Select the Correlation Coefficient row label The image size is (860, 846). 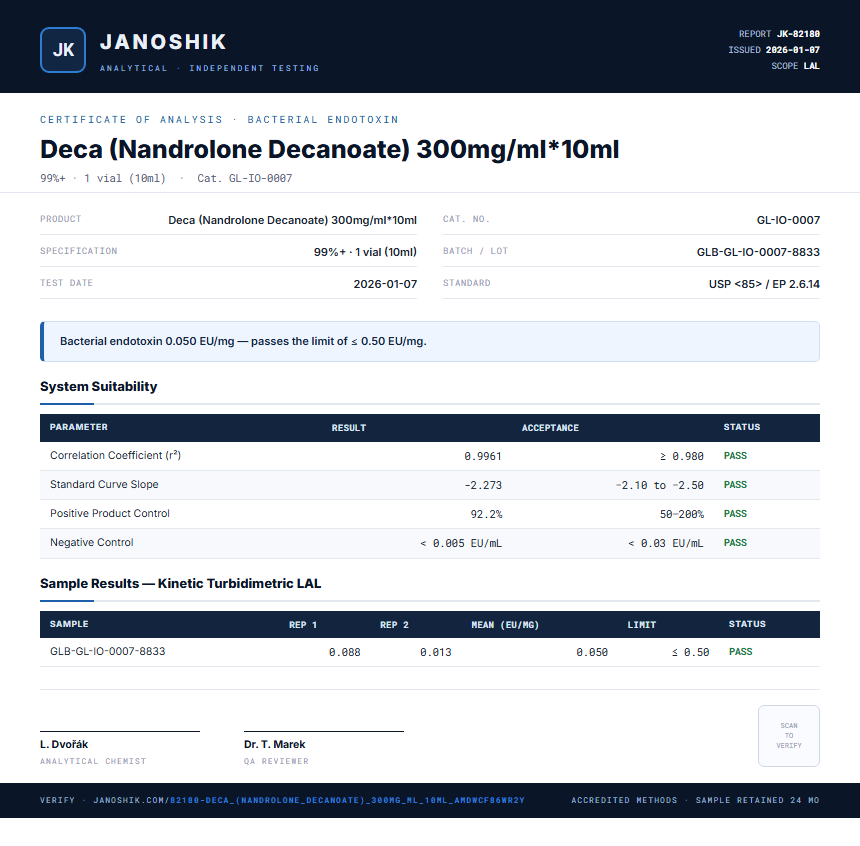point(115,455)
